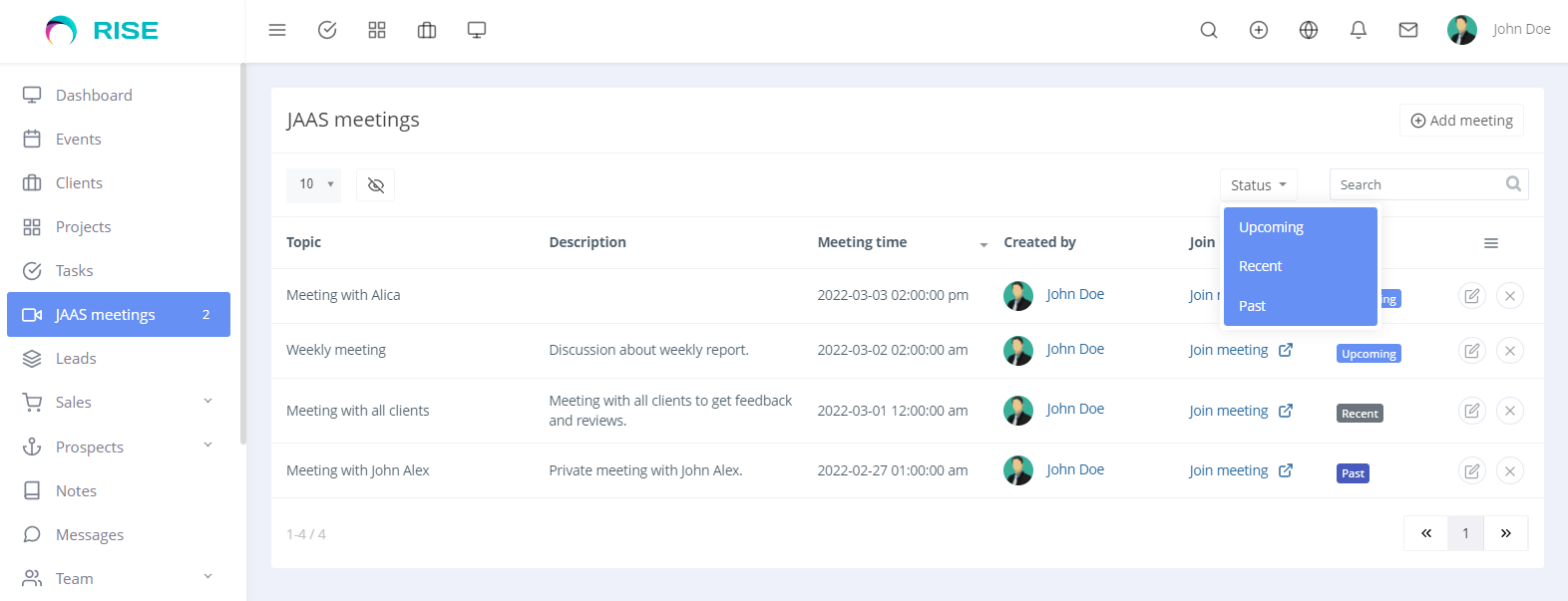Viewport: 1568px width, 601px height.
Task: Click the Add meeting button
Action: pyautogui.click(x=1460, y=120)
